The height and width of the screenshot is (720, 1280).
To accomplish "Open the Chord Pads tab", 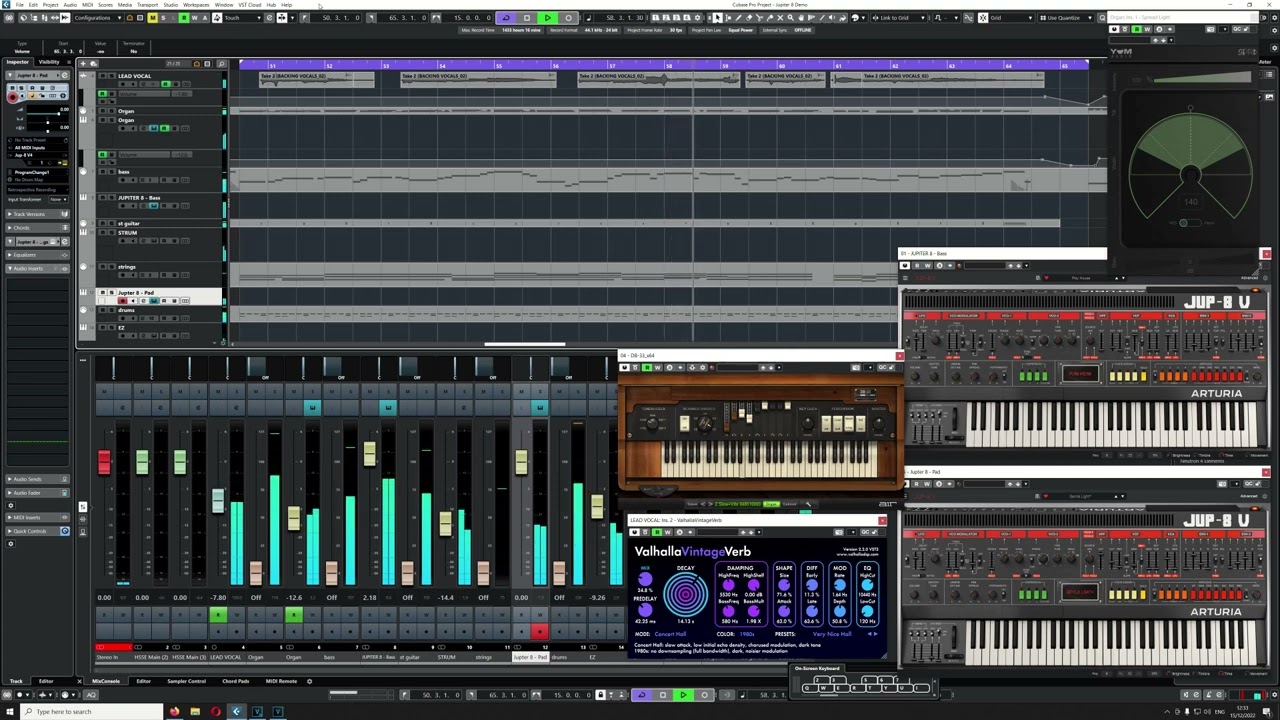I will (236, 681).
